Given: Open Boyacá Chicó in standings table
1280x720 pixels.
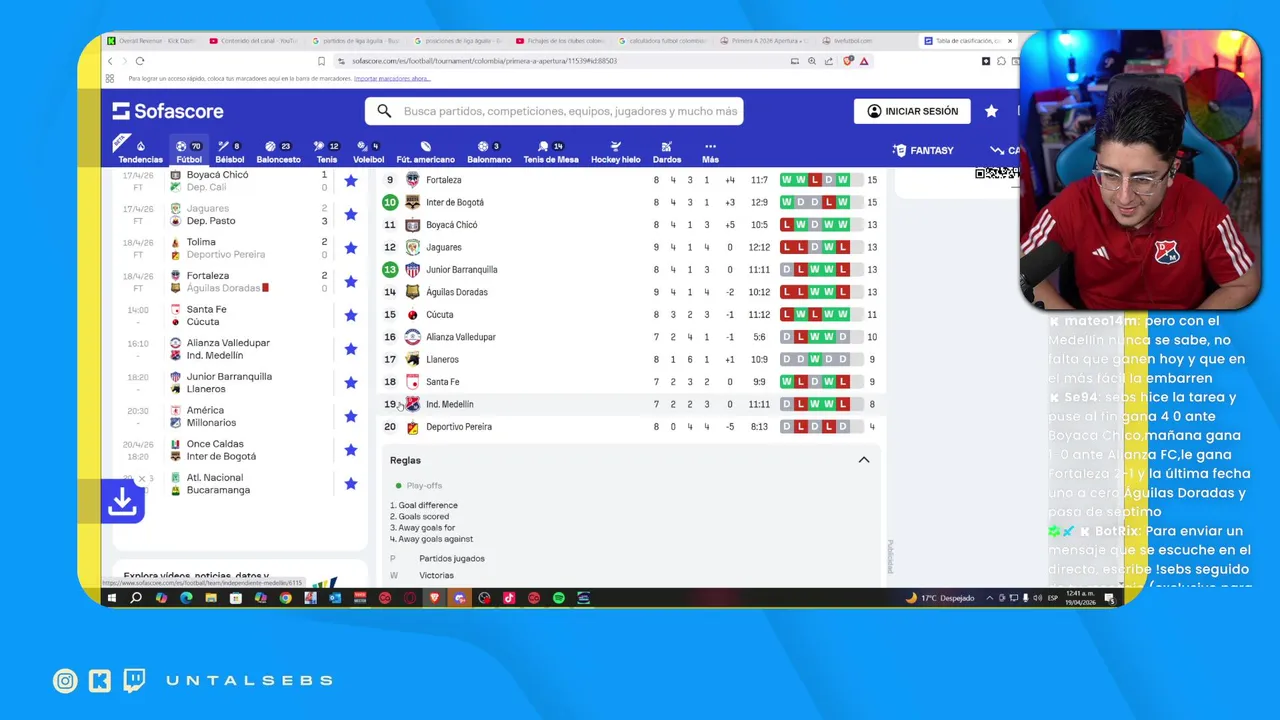Looking at the screenshot, I should 451,225.
